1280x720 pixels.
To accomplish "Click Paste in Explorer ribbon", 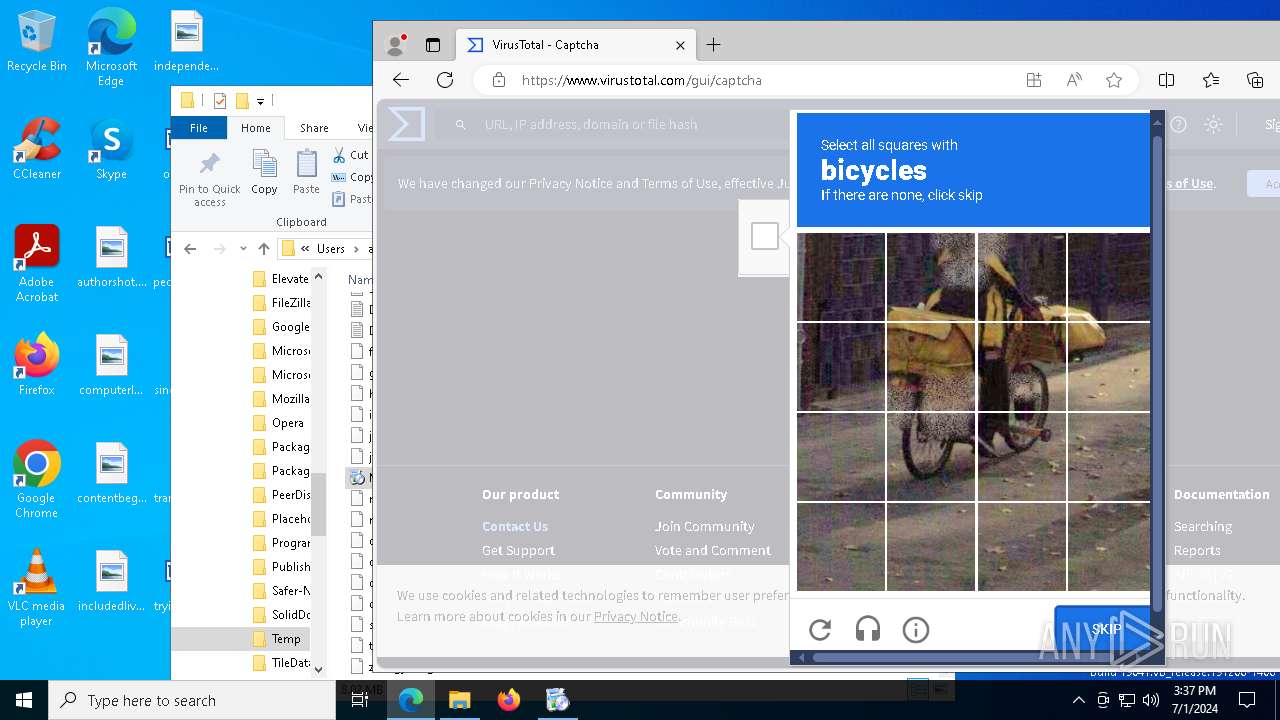I will (x=306, y=172).
